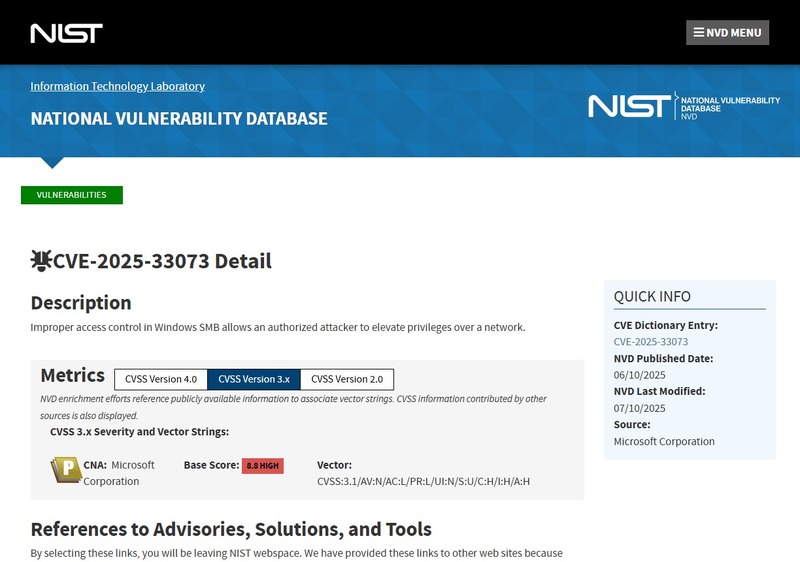Click the gold CNA provider icon
This screenshot has width=800, height=562.
click(x=65, y=469)
